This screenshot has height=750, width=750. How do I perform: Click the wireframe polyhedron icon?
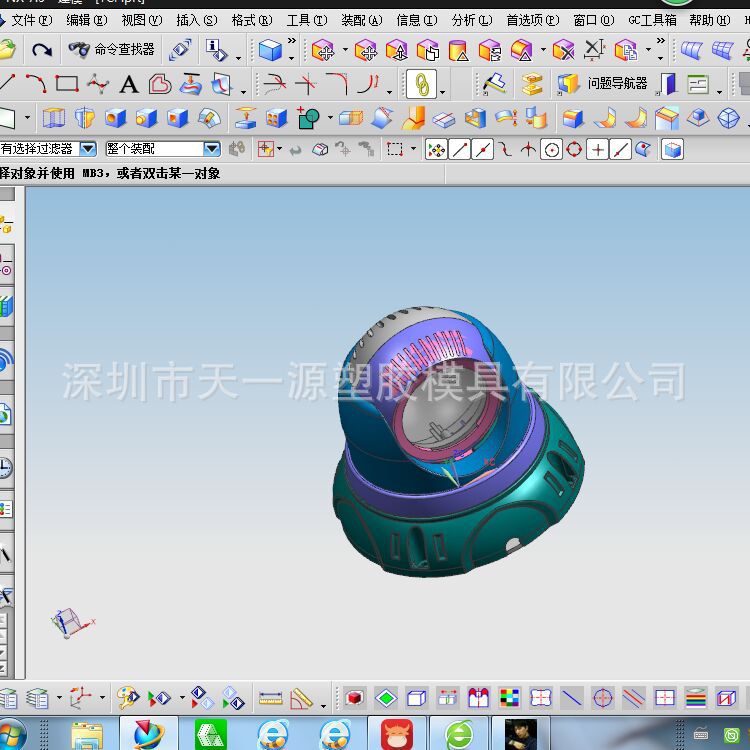click(x=728, y=118)
